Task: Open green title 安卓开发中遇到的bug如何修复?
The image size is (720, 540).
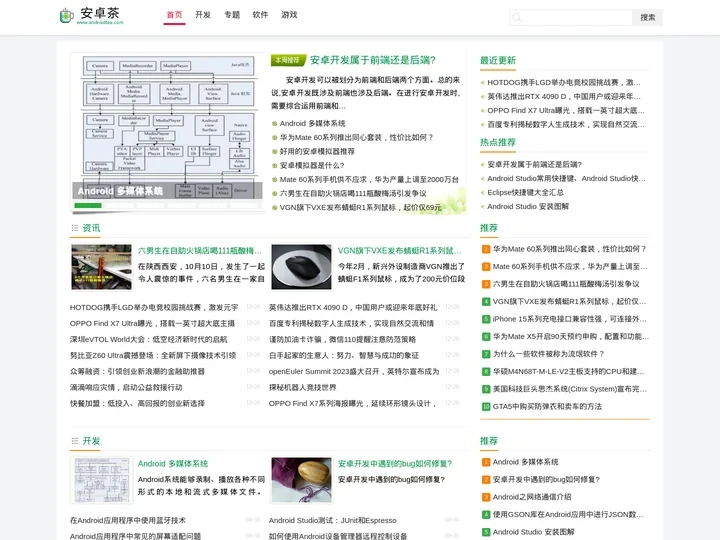Action: point(395,464)
